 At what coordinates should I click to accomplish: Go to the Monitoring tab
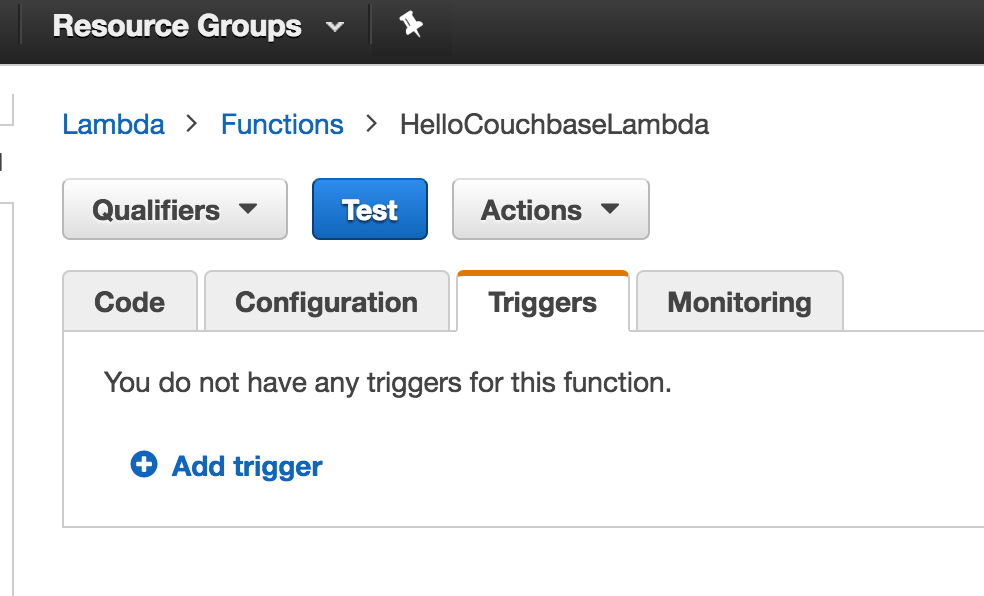point(739,302)
